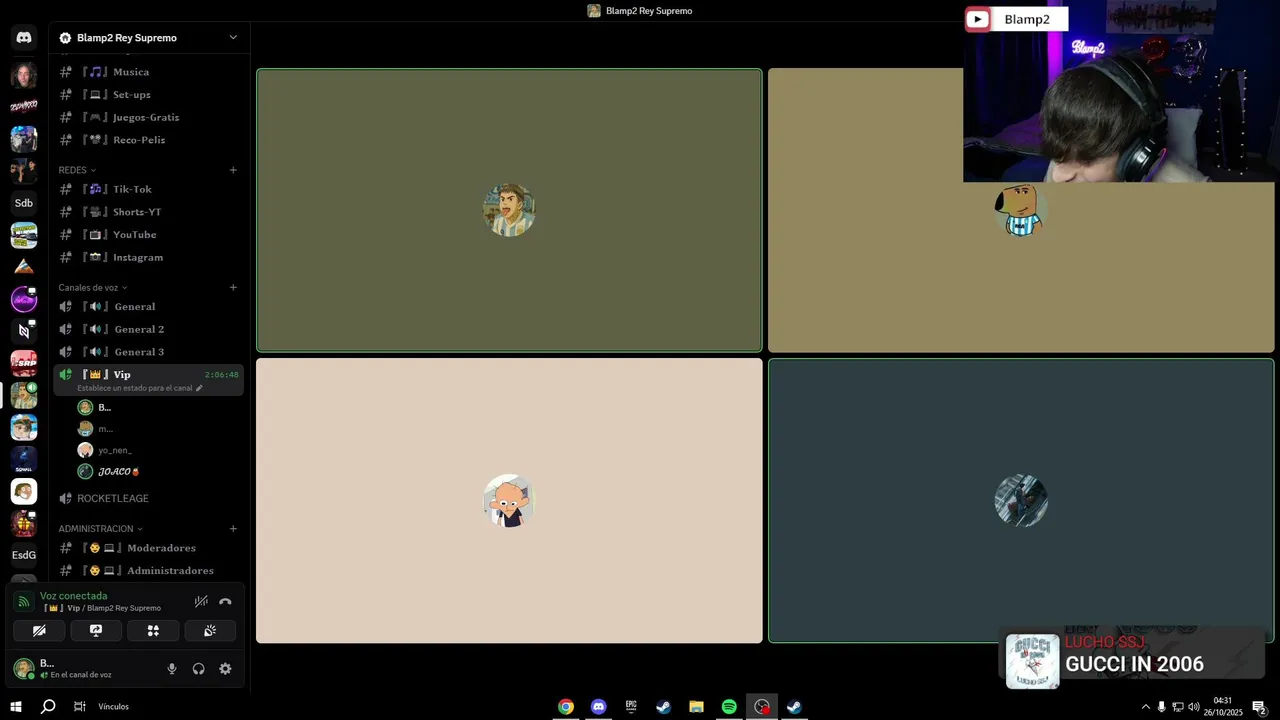
Task: Open the Instagram channel
Action: [x=149, y=257]
